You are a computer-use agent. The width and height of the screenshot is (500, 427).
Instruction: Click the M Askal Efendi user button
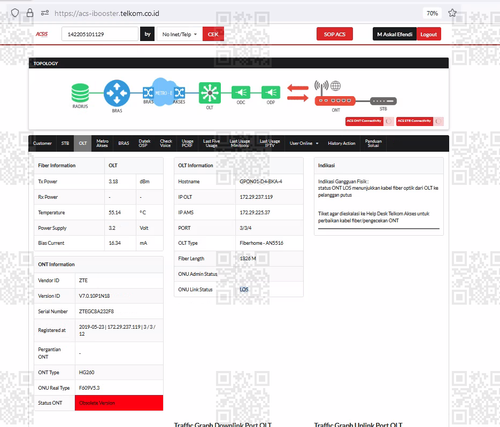tap(395, 34)
